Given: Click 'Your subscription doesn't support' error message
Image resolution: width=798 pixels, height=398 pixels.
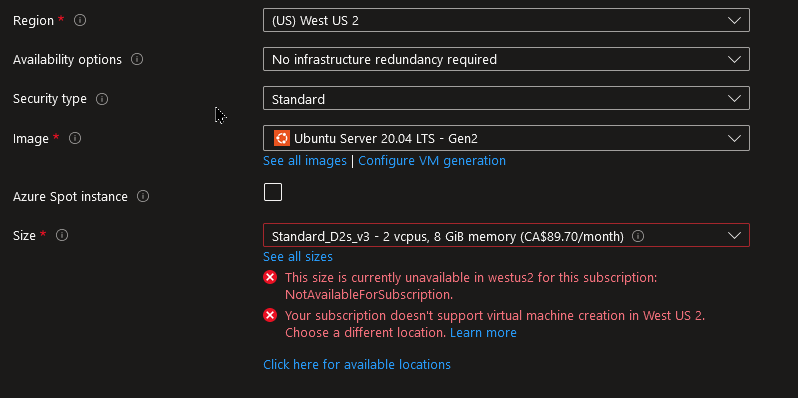Looking at the screenshot, I should 495,324.
